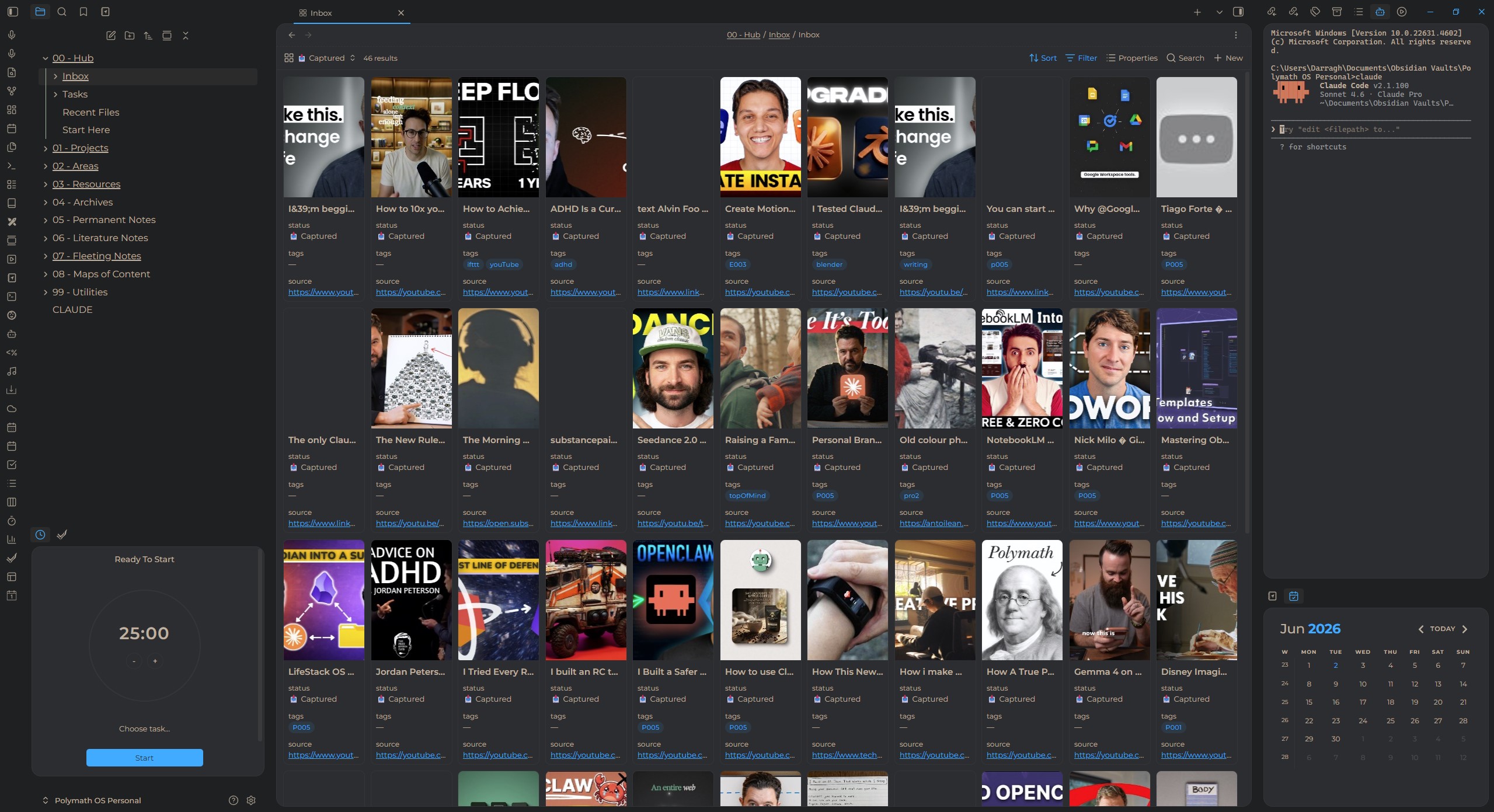Expand the 01 - Projects folder
This screenshot has height=812, width=1494.
(x=46, y=148)
